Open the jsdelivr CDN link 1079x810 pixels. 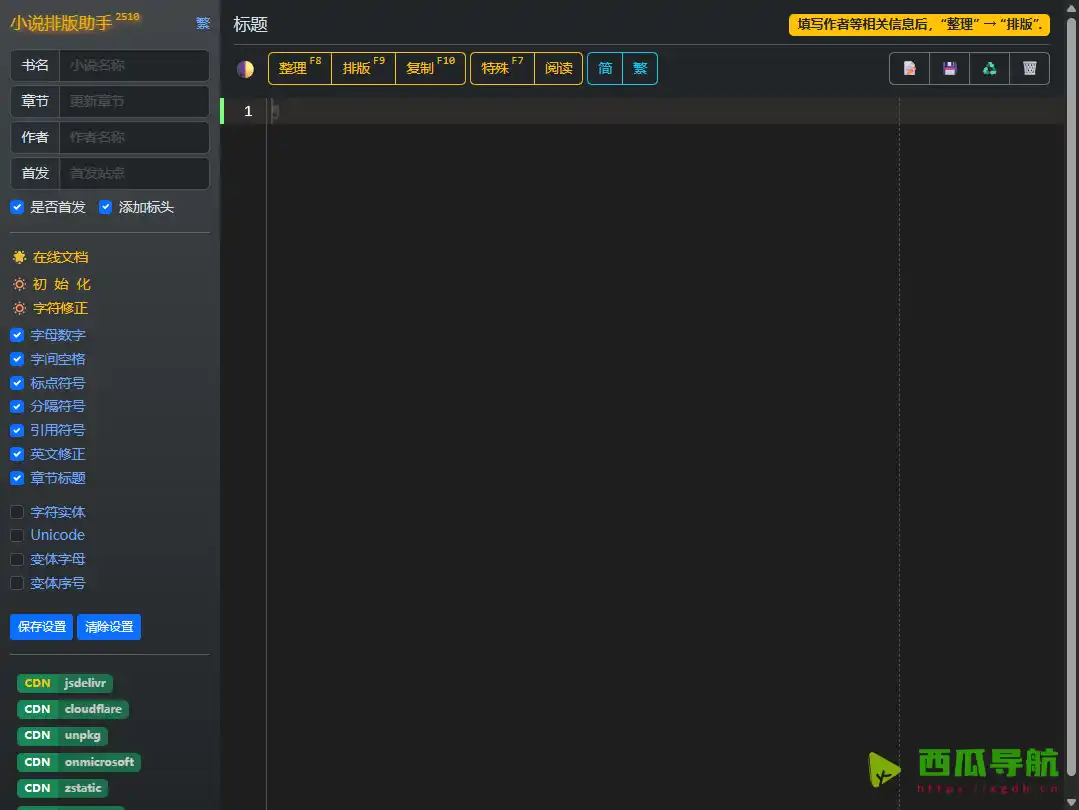tap(65, 683)
